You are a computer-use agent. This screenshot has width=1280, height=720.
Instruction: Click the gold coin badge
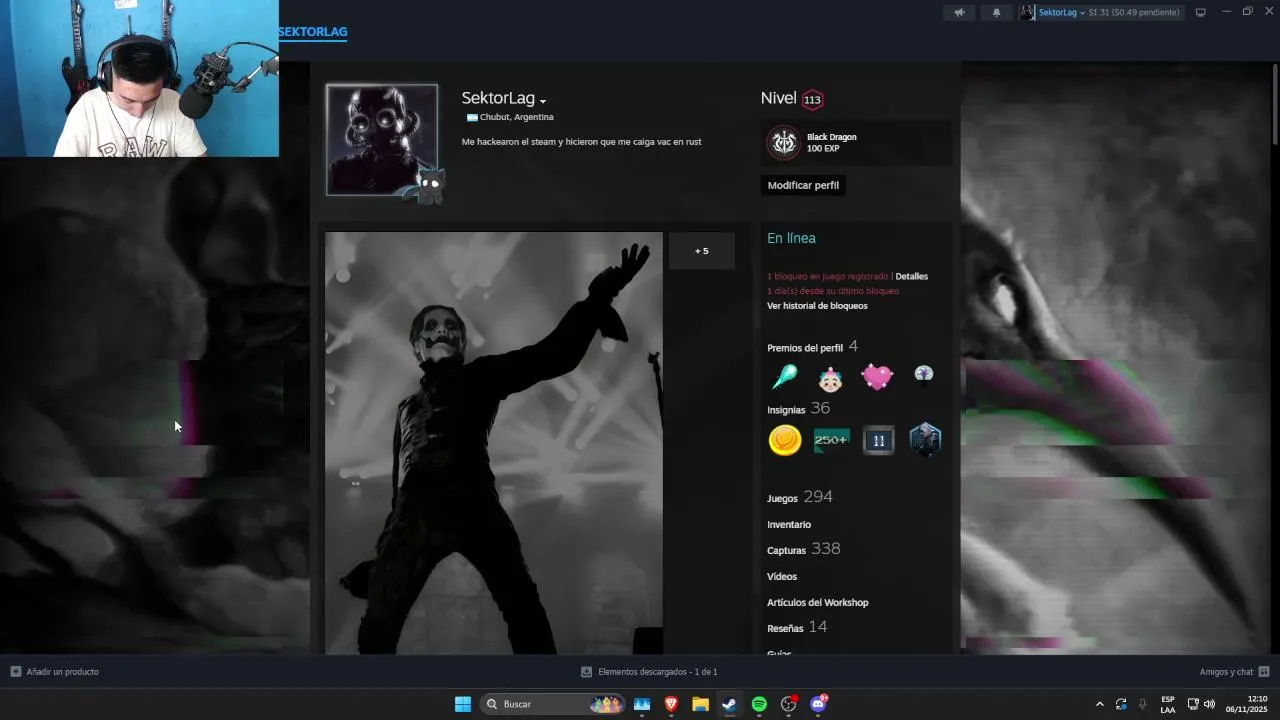tap(785, 440)
